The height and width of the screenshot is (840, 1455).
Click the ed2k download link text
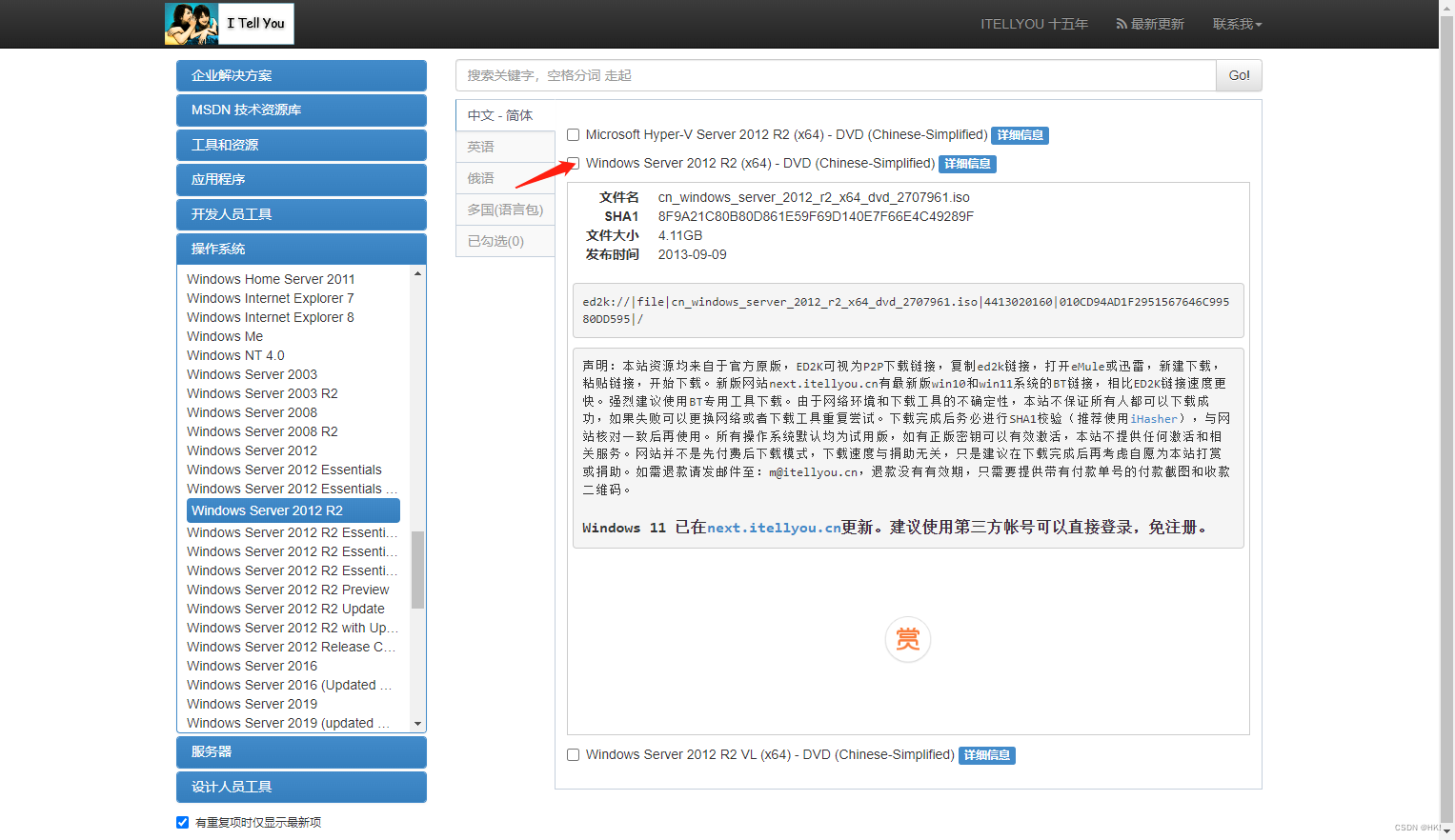coord(906,310)
